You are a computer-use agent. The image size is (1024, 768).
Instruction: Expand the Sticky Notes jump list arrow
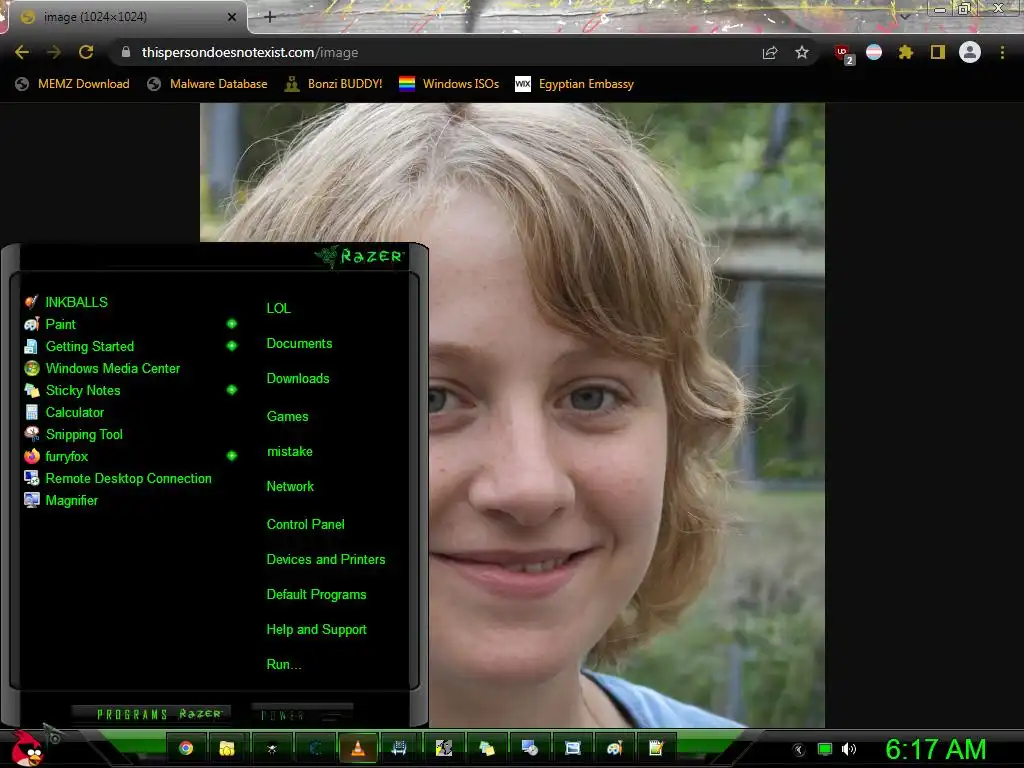232,390
